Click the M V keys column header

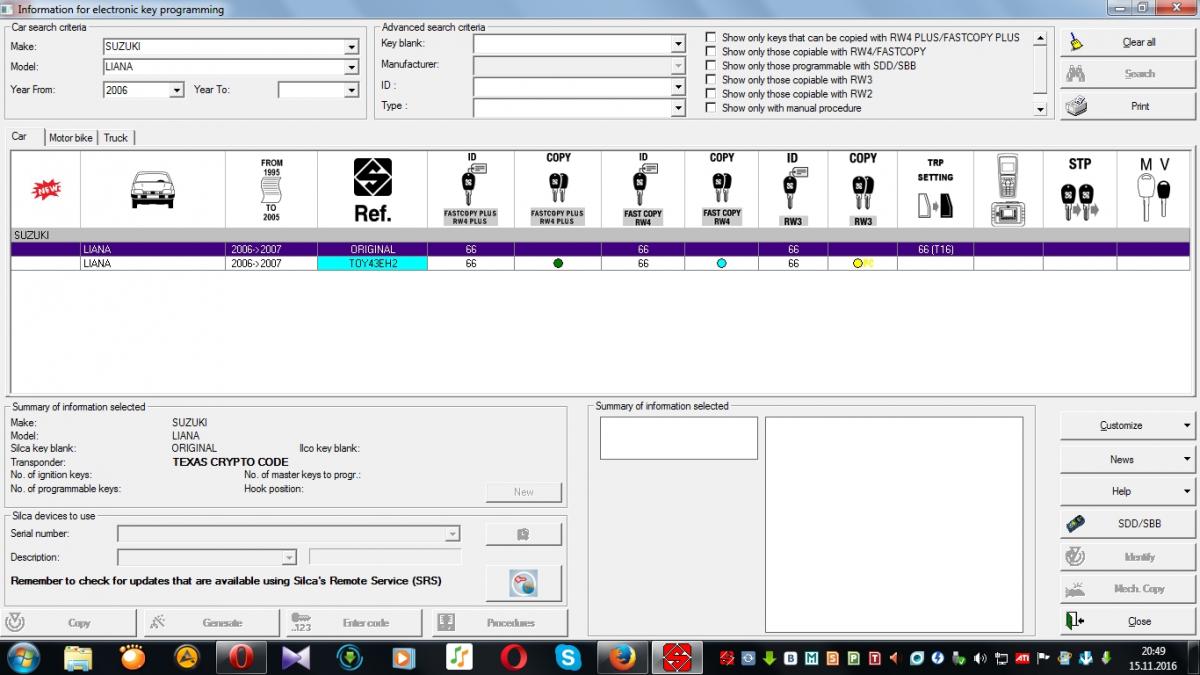coord(1155,189)
